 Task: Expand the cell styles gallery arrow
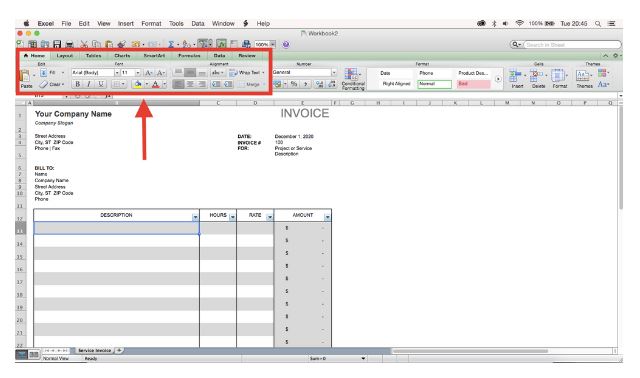point(498,79)
